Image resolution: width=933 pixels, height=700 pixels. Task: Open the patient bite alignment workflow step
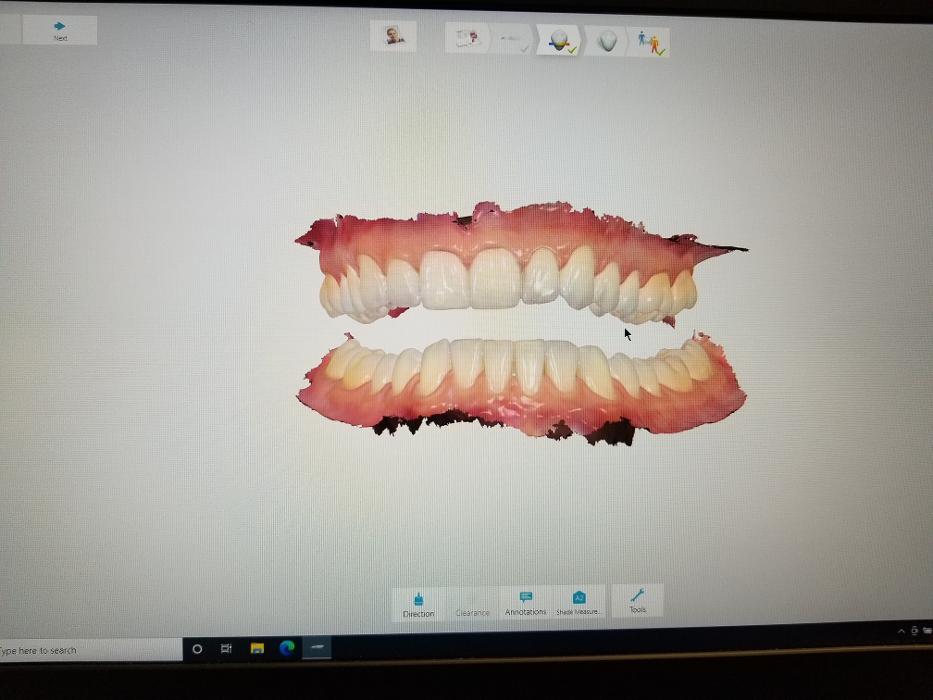[x=648, y=40]
